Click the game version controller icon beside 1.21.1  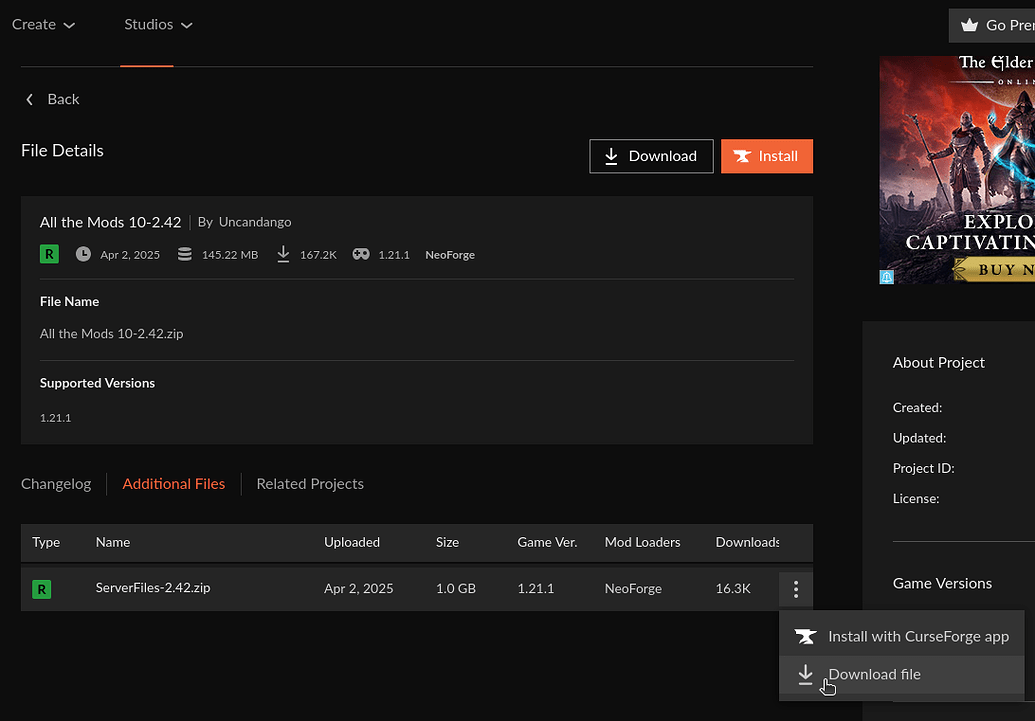coord(360,254)
